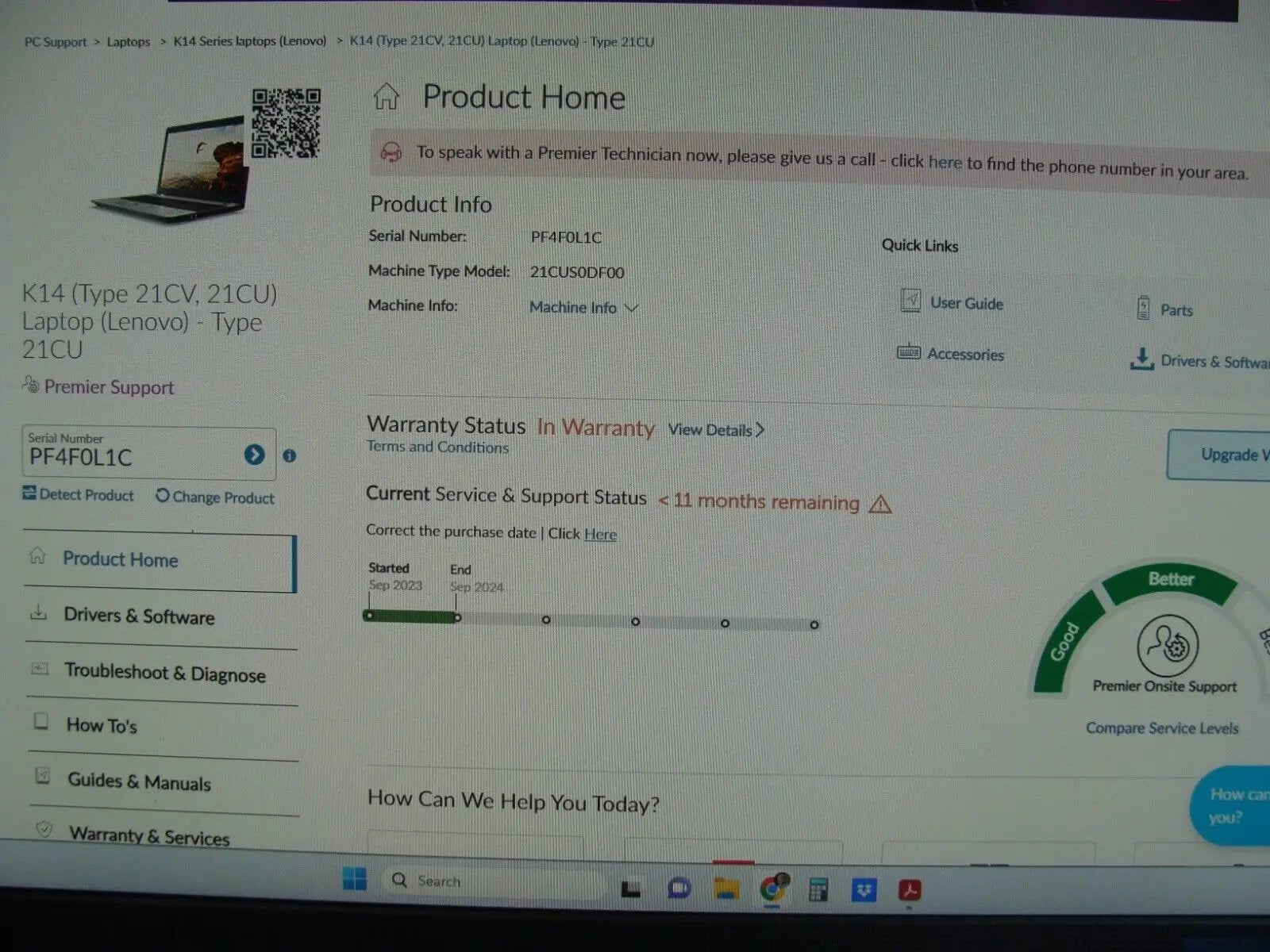Open Dropbox from the taskbar
The height and width of the screenshot is (952, 1270).
coord(864,890)
